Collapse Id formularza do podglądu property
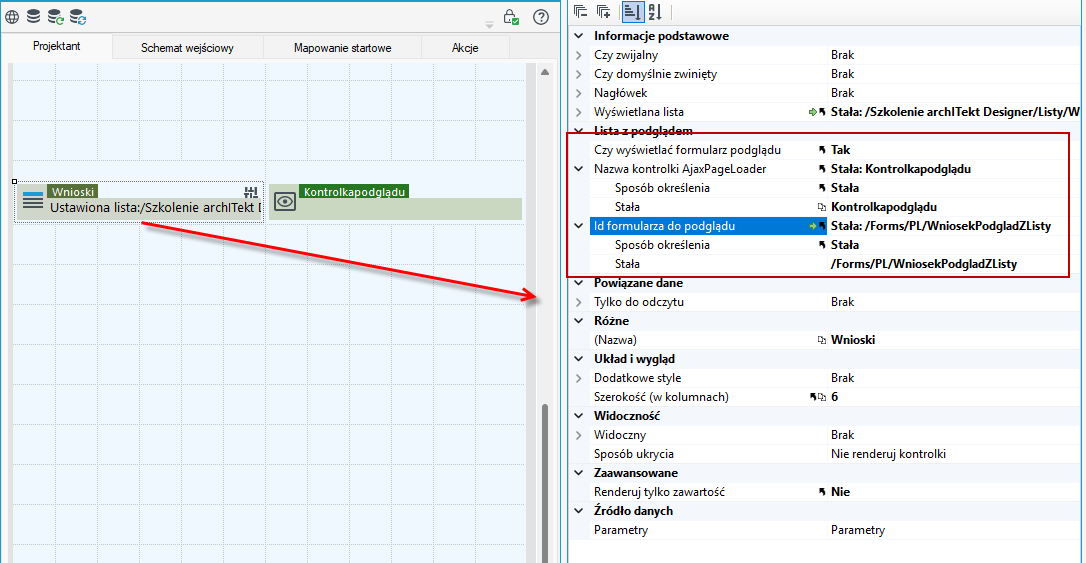The height and width of the screenshot is (563, 1086). pyautogui.click(x=579, y=226)
